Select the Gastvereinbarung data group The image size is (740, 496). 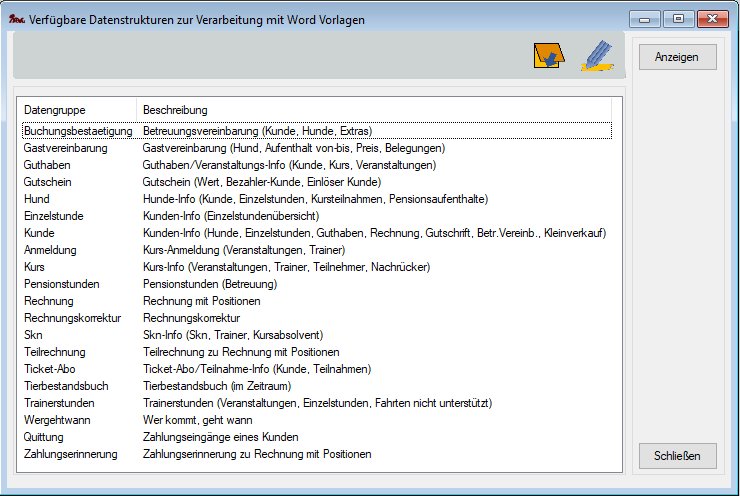(65, 148)
